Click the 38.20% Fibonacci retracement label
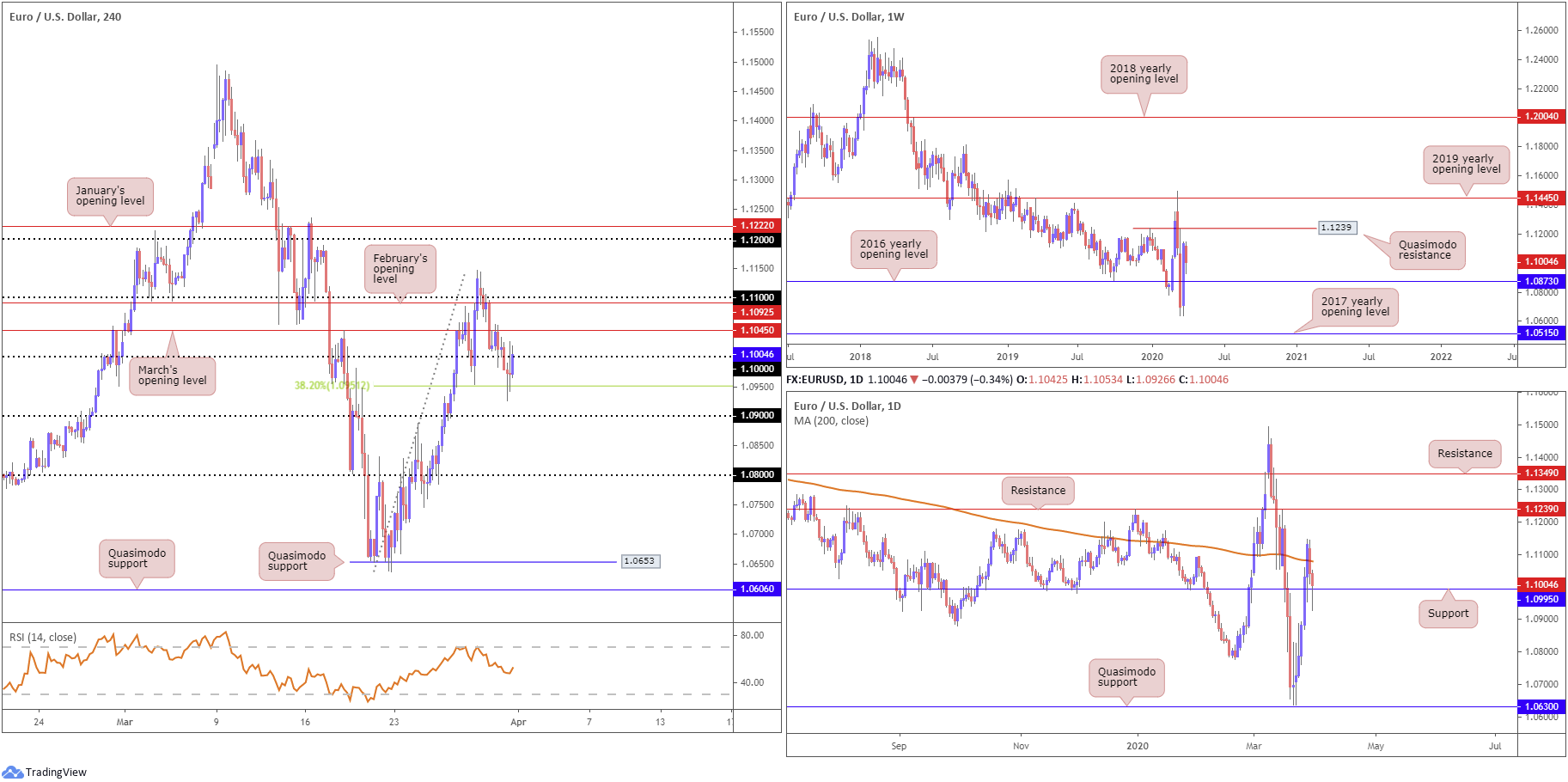The width and height of the screenshot is (1568, 782). 332,386
